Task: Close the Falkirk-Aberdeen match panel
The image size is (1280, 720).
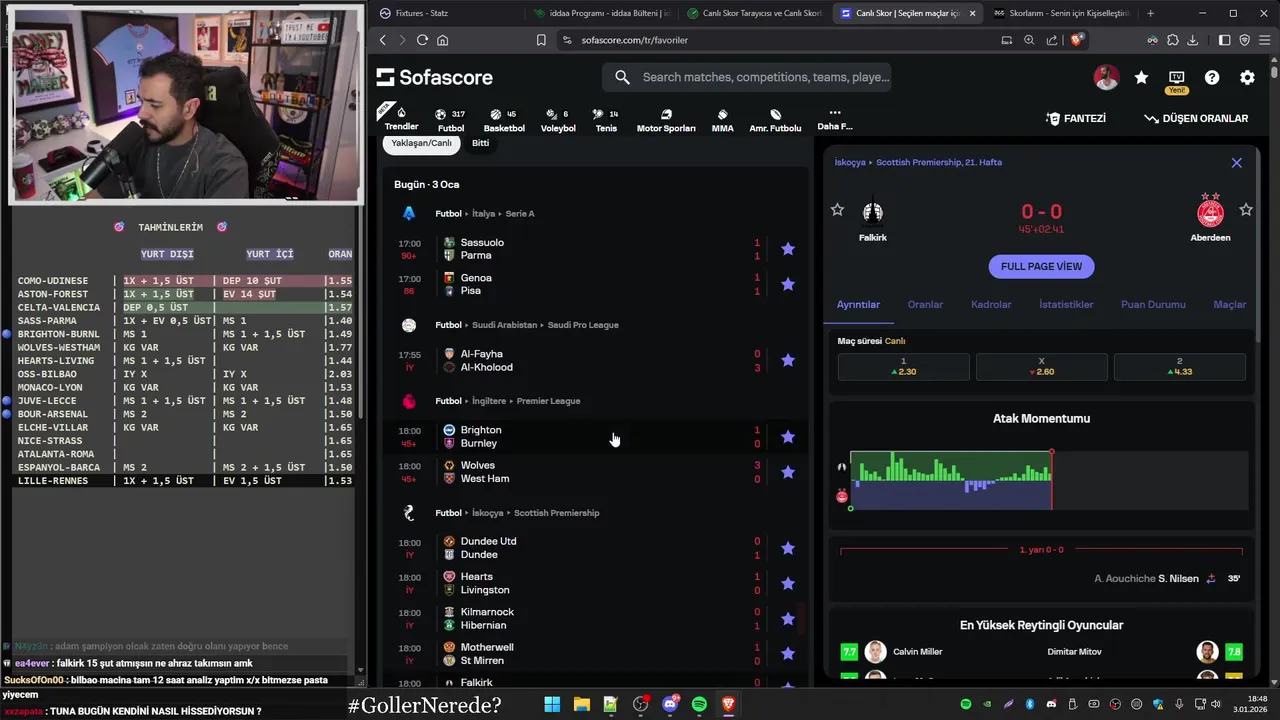Action: click(x=1236, y=162)
